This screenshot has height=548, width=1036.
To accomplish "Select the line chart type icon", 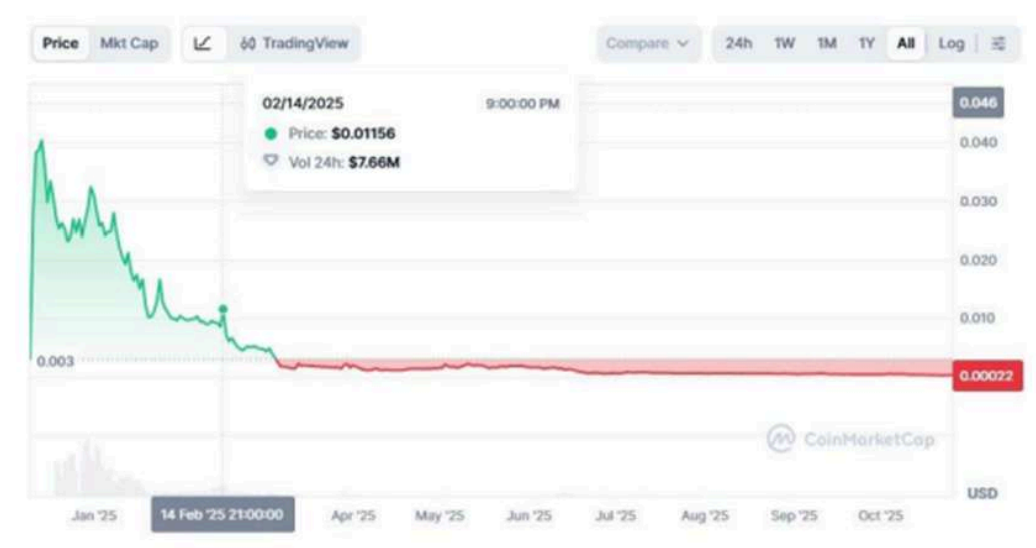I will [x=202, y=43].
